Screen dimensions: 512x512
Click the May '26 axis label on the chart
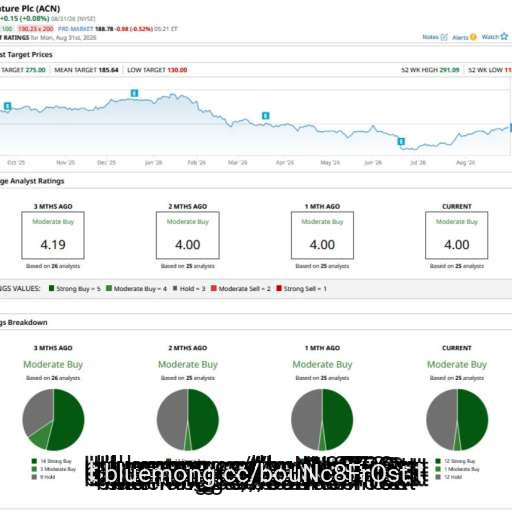[x=330, y=163]
